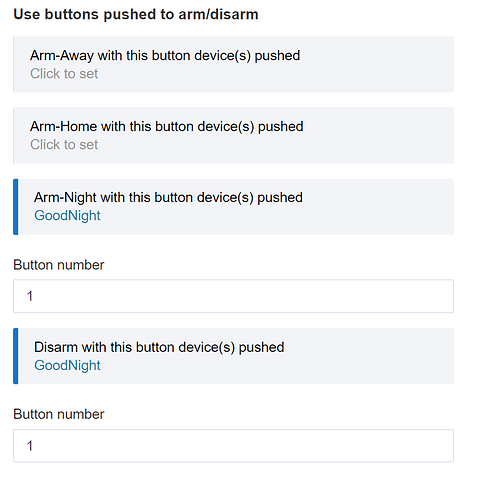Click 'Click to set' under Arm-Home
The width and height of the screenshot is (479, 500).
click(x=64, y=145)
